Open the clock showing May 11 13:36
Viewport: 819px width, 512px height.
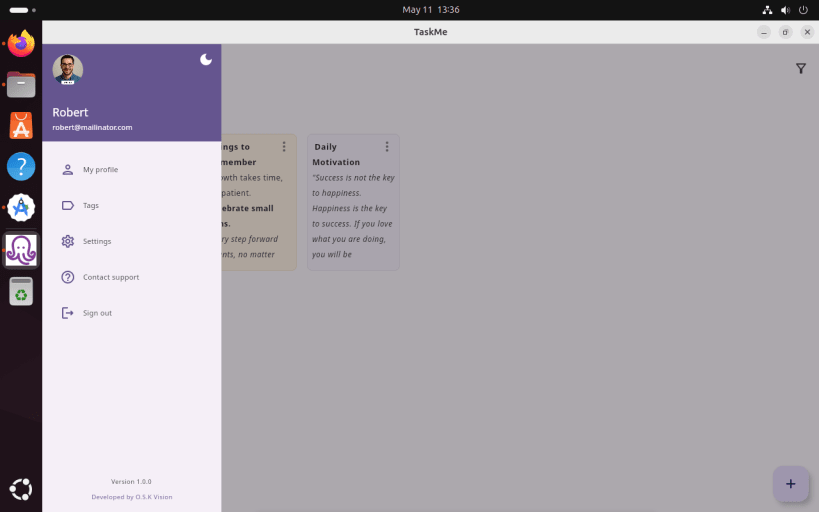[x=430, y=9]
